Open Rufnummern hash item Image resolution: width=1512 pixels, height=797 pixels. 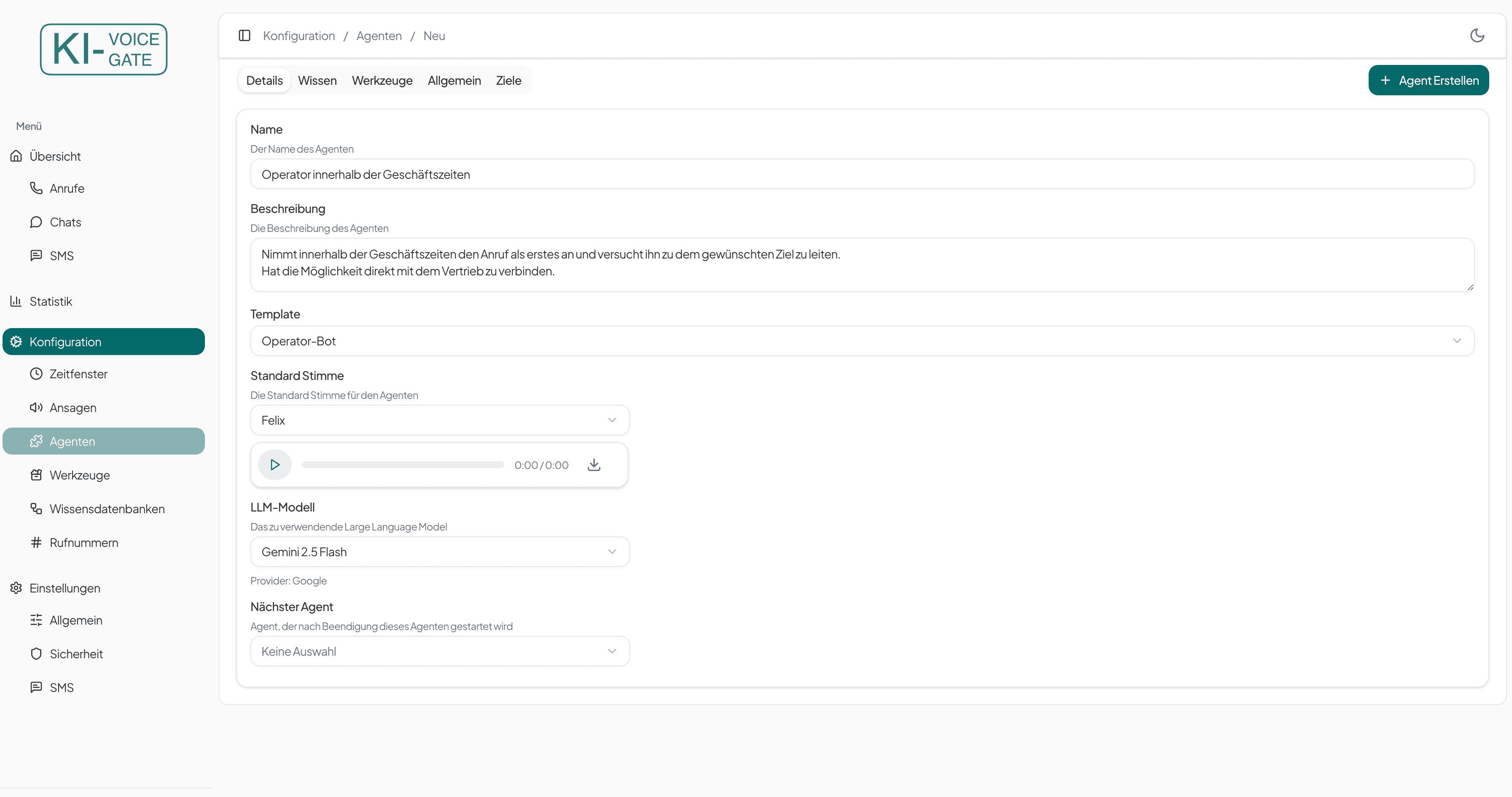(x=83, y=543)
